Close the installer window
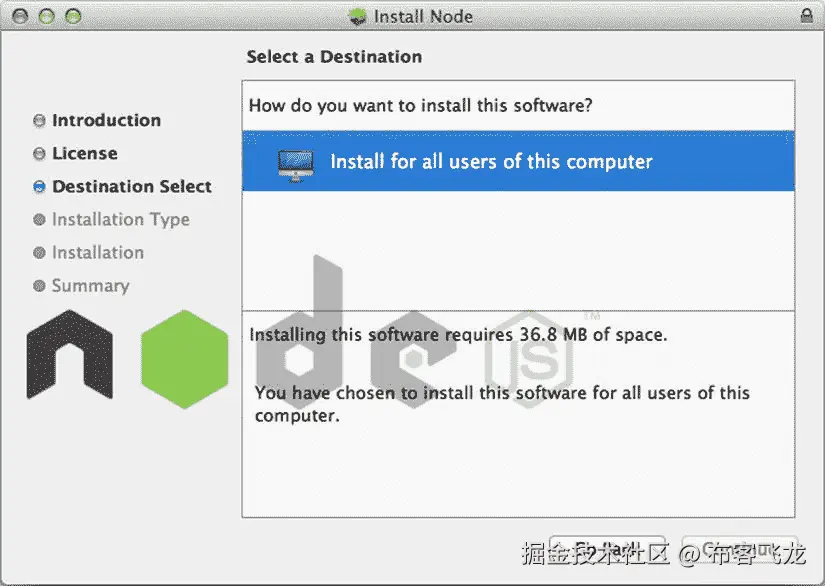This screenshot has height=586, width=825. point(21,16)
